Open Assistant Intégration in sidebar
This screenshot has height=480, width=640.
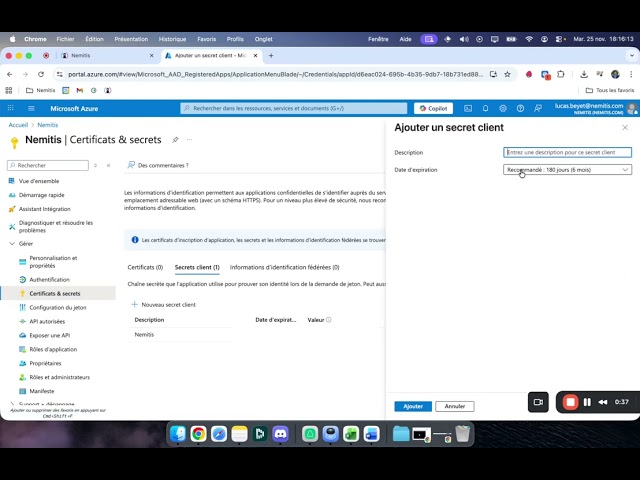(x=44, y=209)
